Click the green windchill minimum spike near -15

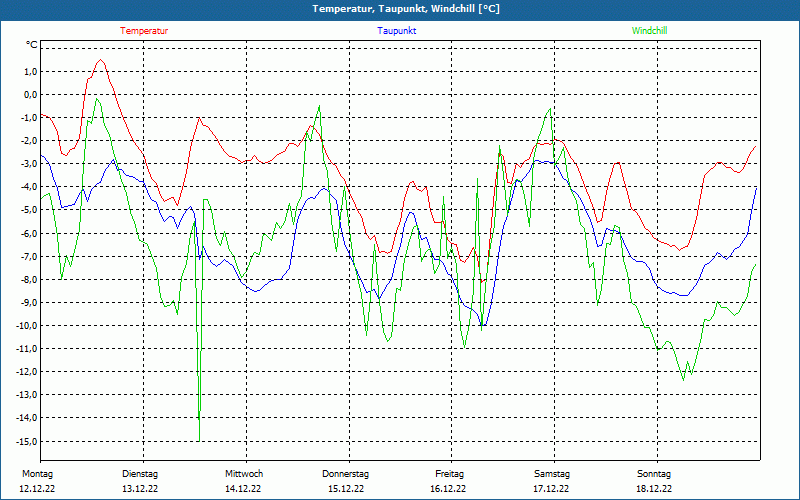(x=199, y=440)
